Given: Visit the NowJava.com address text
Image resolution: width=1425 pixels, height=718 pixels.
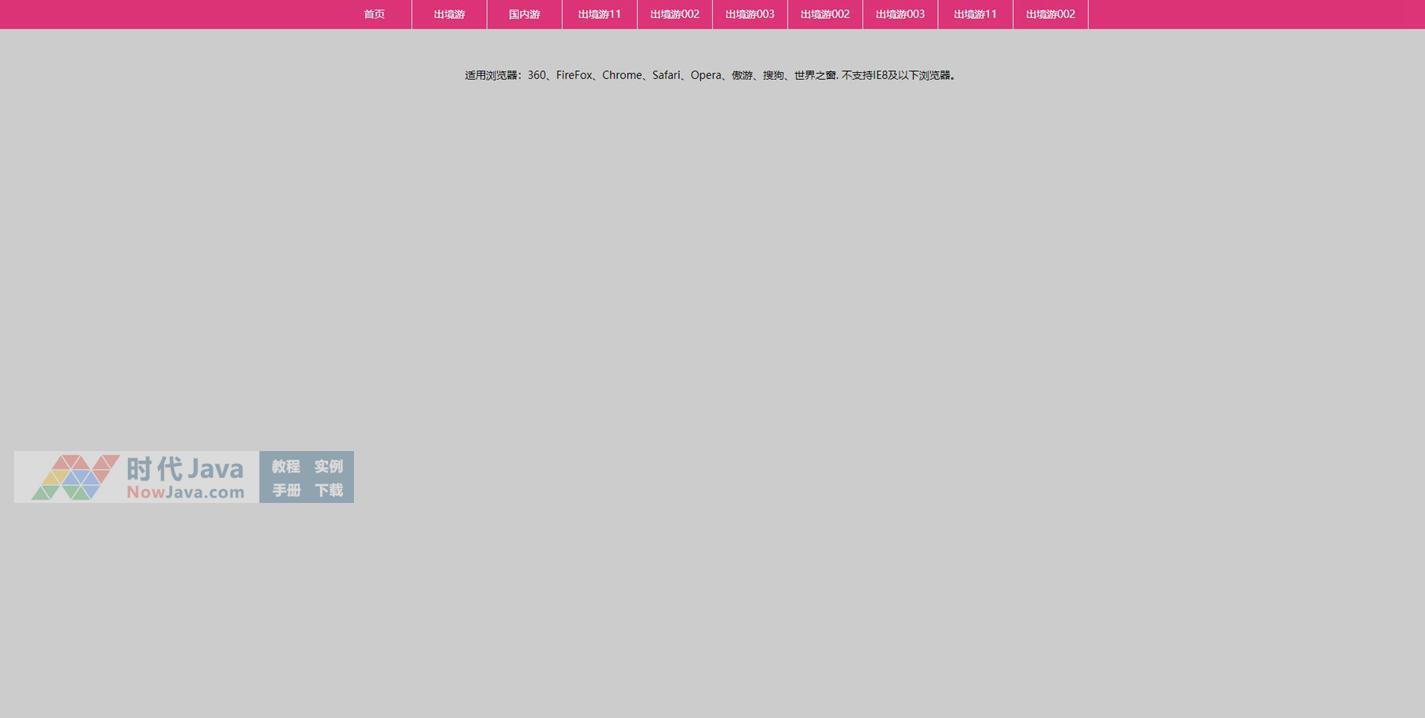Looking at the screenshot, I should tap(185, 492).
